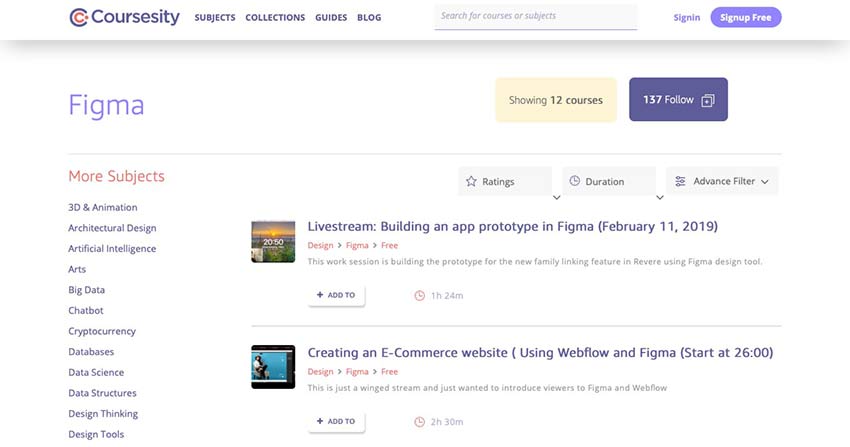The height and width of the screenshot is (447, 850).
Task: Open the Creating an E-Commerce website title
Action: (540, 353)
